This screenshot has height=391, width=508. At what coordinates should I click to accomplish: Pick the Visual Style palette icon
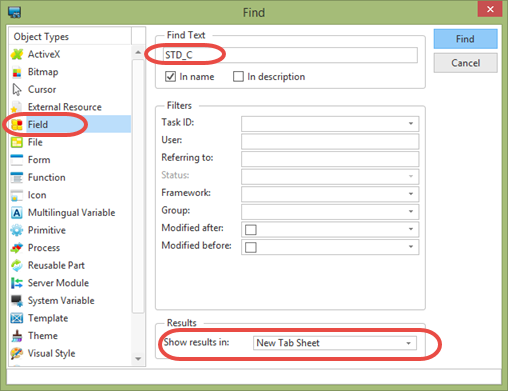click(x=17, y=353)
